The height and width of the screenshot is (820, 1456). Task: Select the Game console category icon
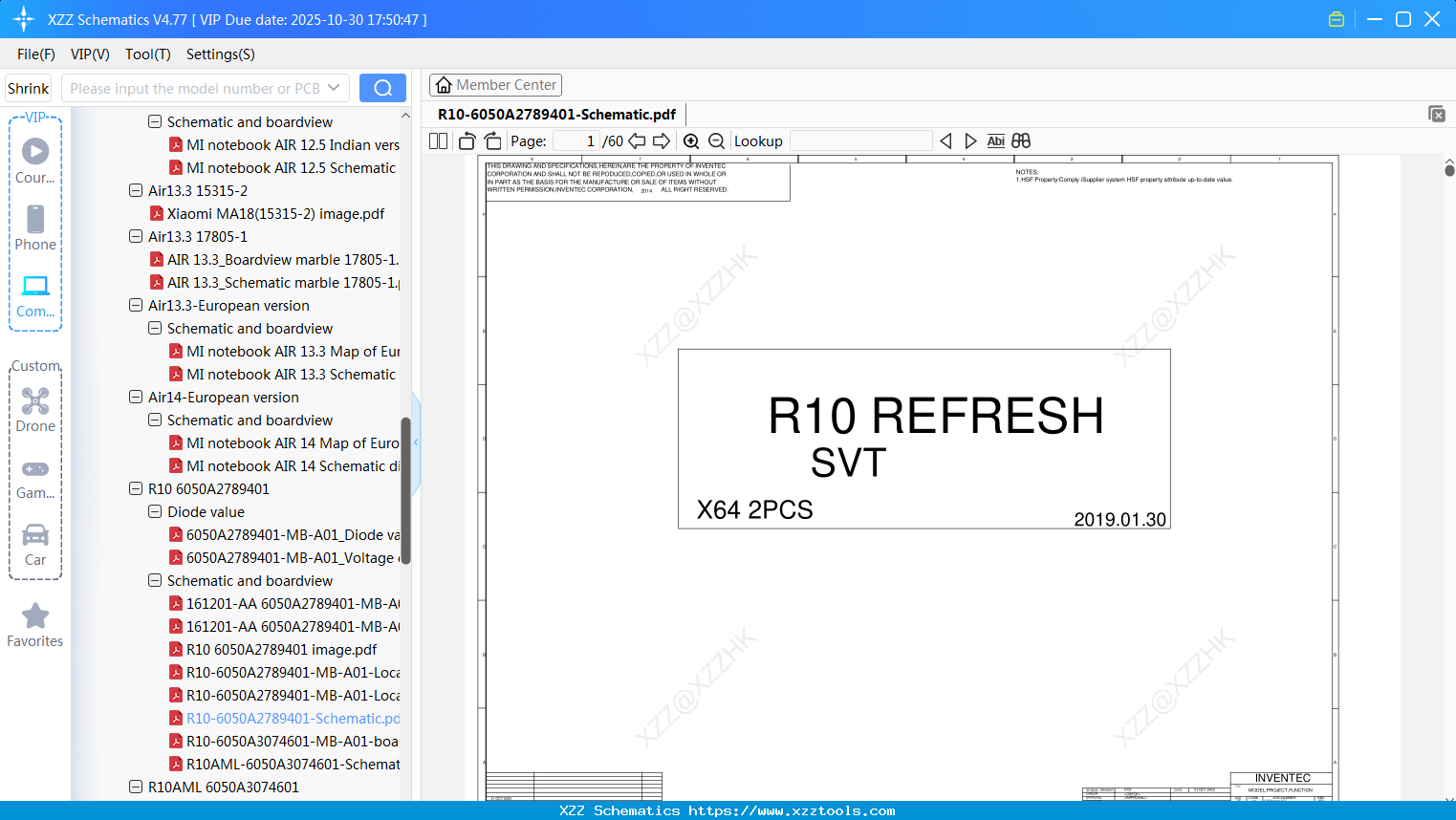click(35, 469)
